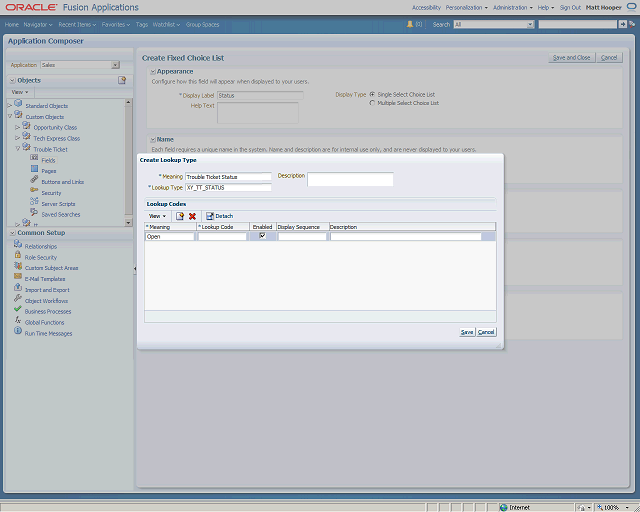Image resolution: width=640 pixels, height=512 pixels.
Task: Click the search go arrow icon
Action: (622, 24)
